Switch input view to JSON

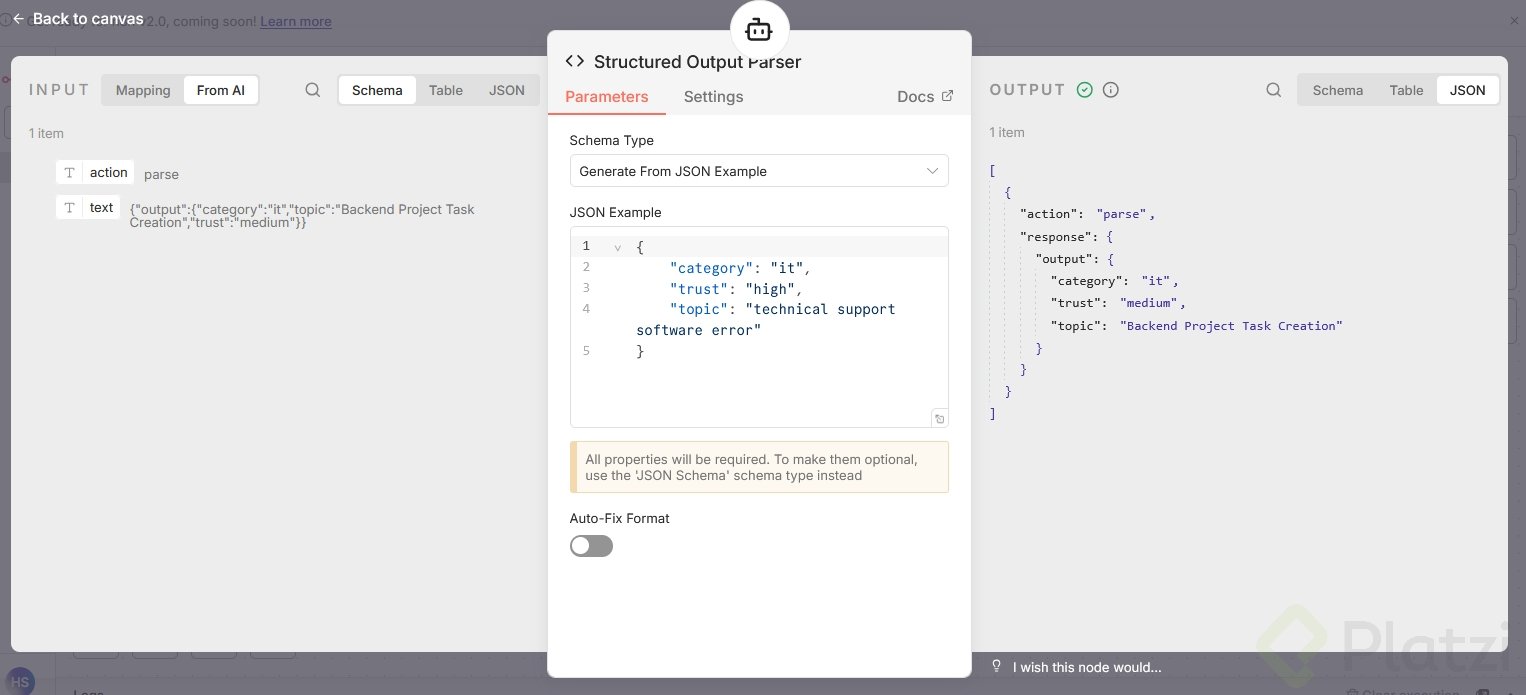point(506,90)
